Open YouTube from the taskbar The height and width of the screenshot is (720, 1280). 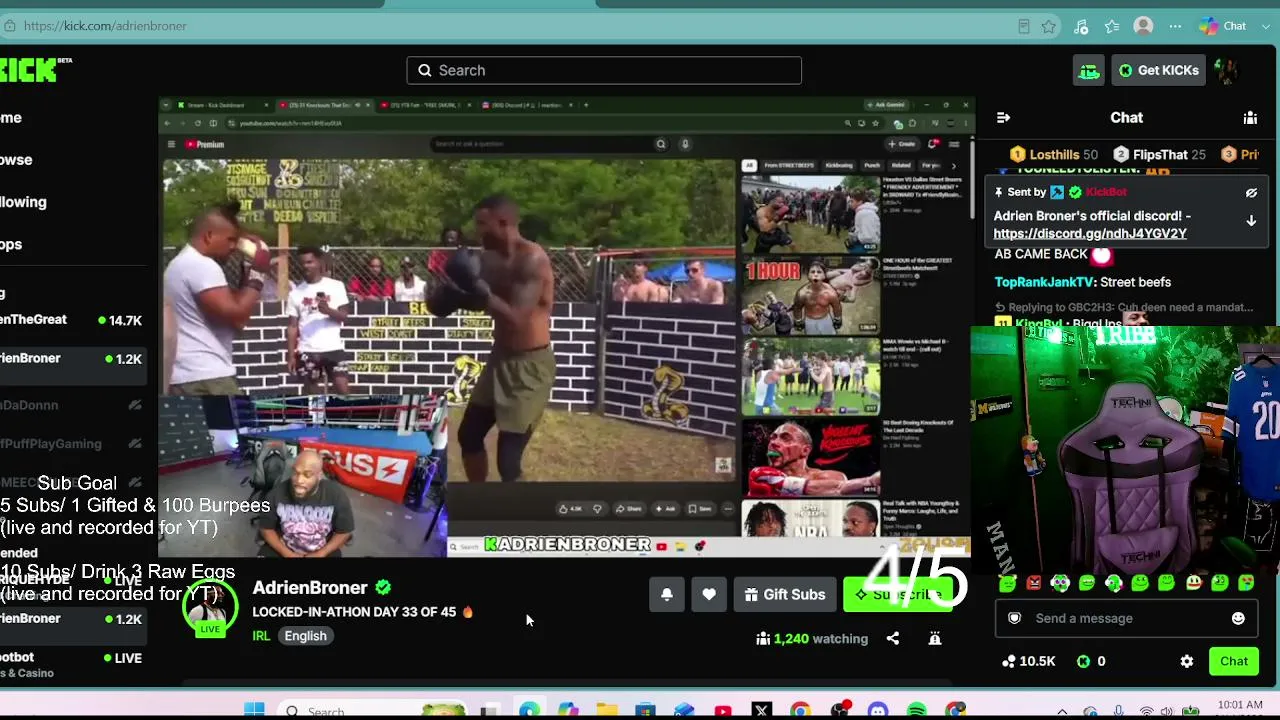[722, 711]
